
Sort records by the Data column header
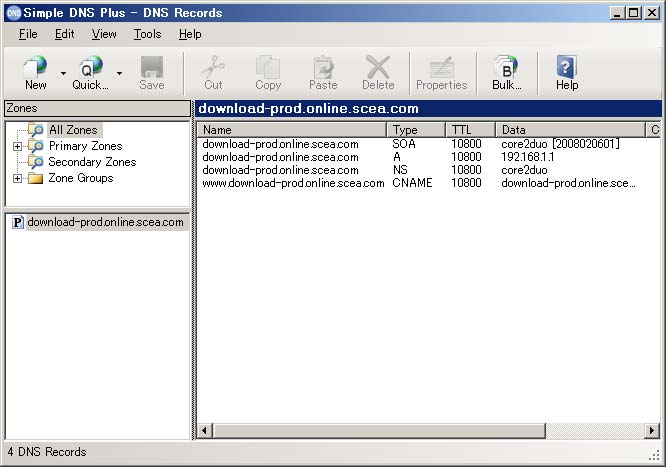(570, 130)
